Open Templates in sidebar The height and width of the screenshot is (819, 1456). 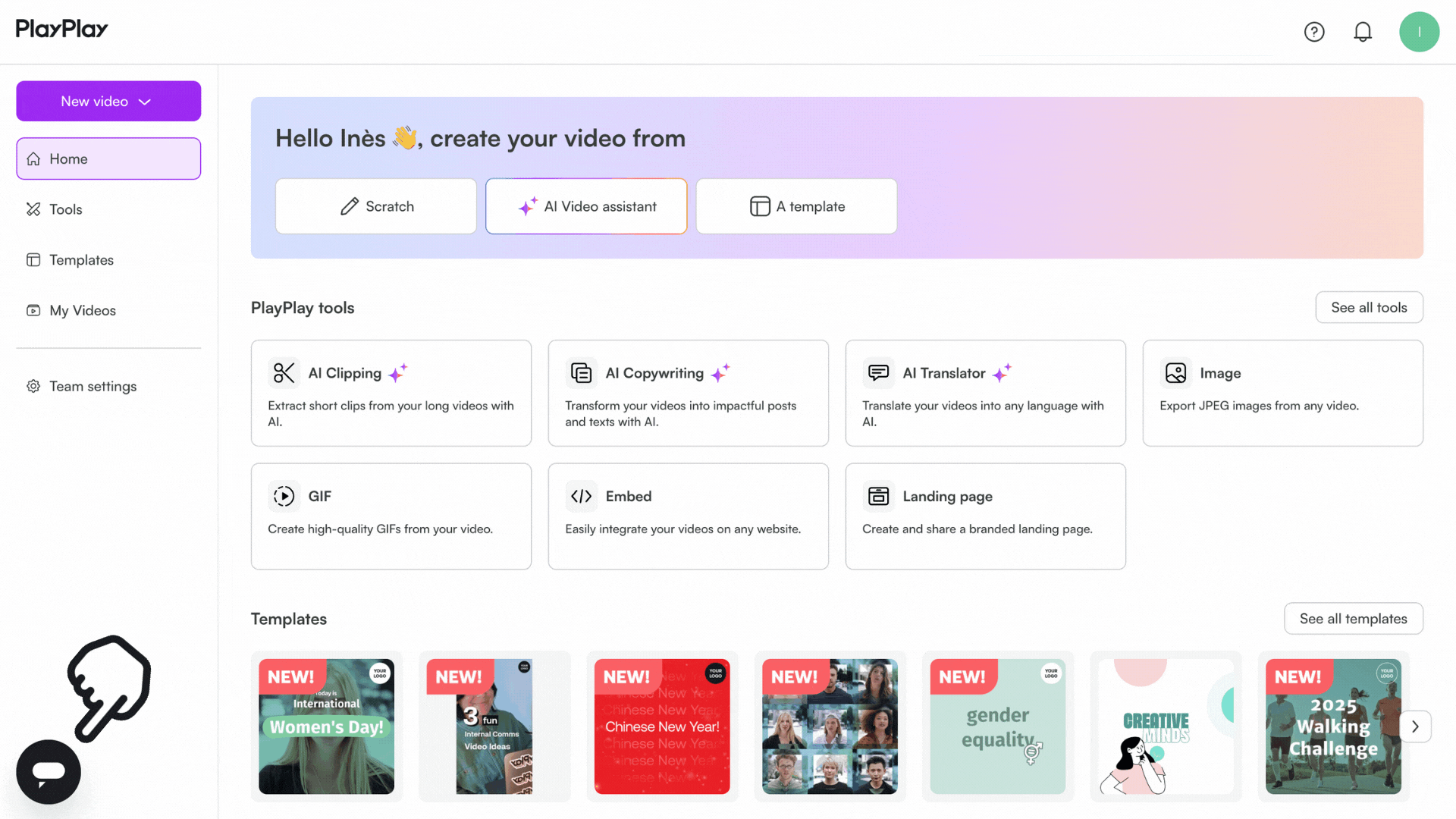pos(108,260)
